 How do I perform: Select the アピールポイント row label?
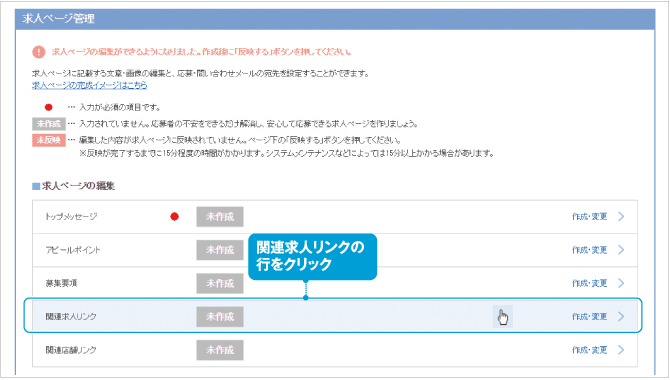coord(73,250)
